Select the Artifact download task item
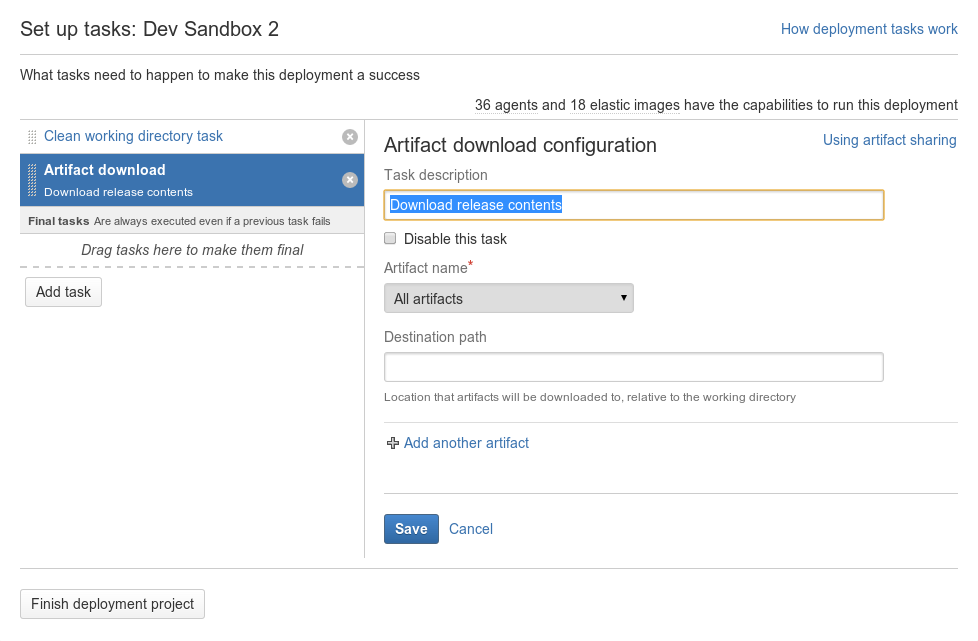Screen dimensions: 978x641 point(192,180)
